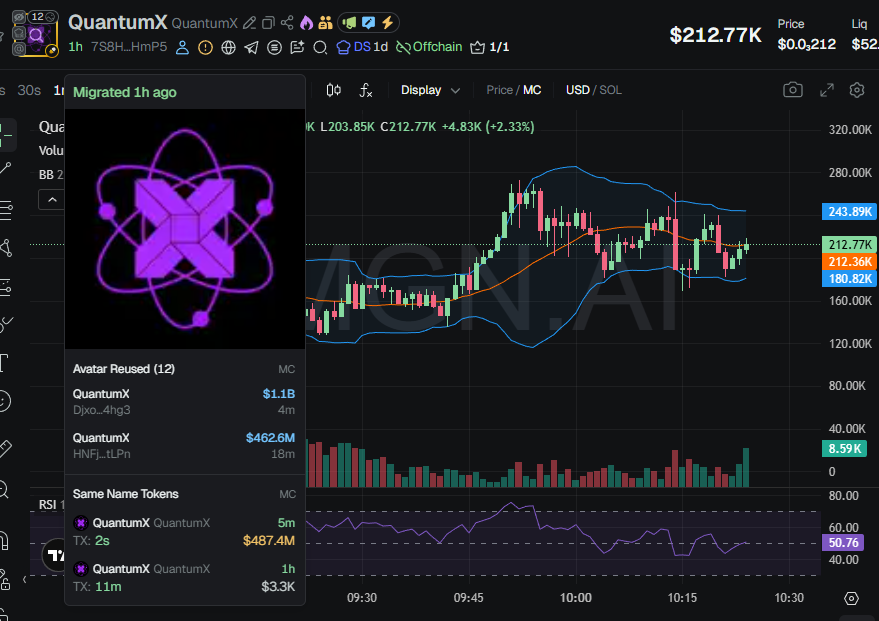Switch chart to Price view

click(x=499, y=90)
